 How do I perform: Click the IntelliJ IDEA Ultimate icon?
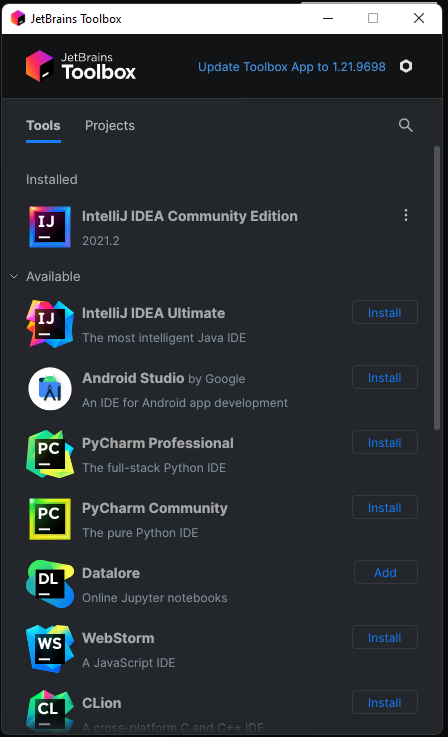[50, 324]
